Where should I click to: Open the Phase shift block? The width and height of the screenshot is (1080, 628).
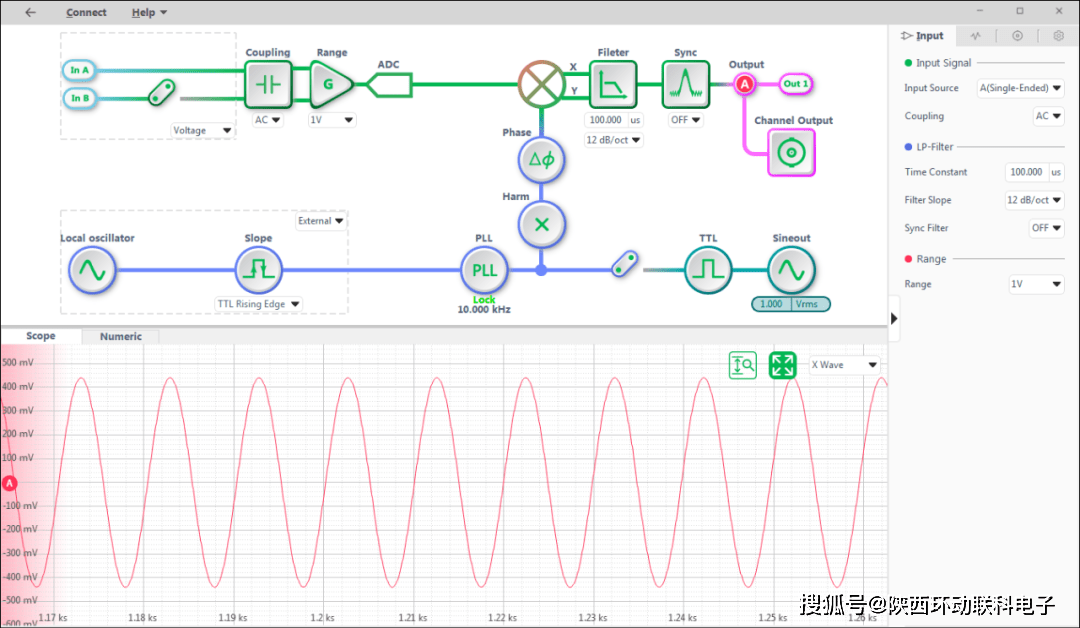541,160
